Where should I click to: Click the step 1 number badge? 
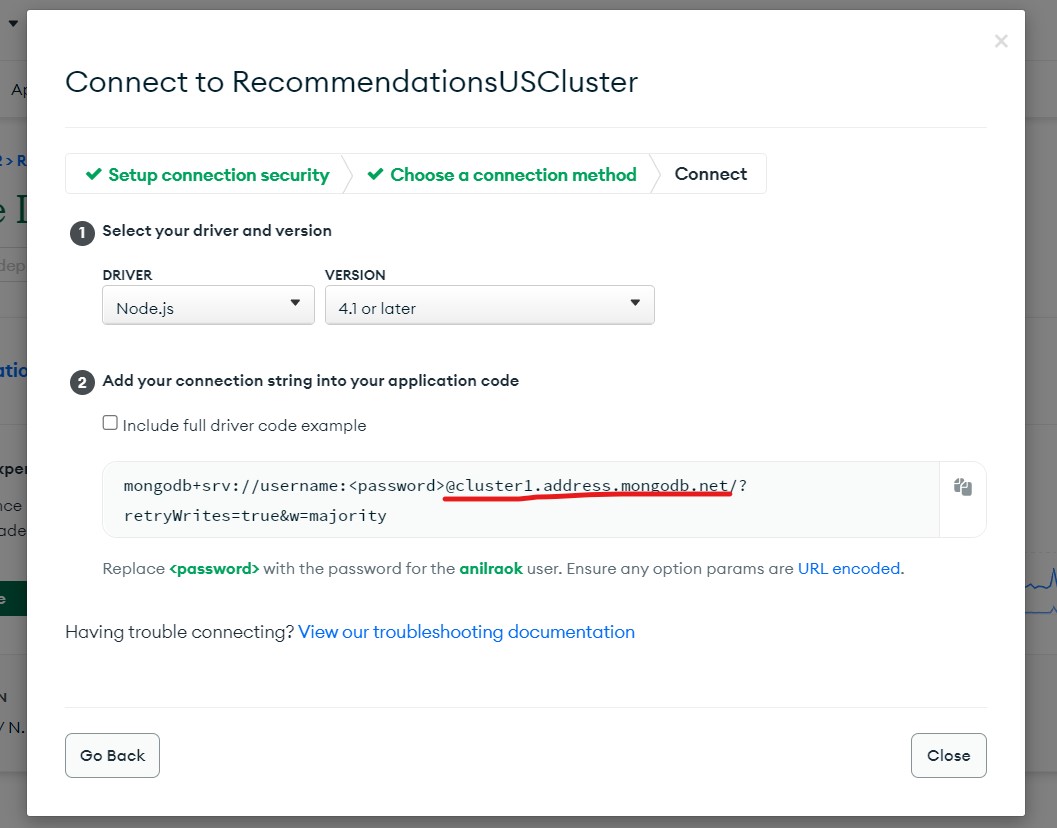click(82, 233)
